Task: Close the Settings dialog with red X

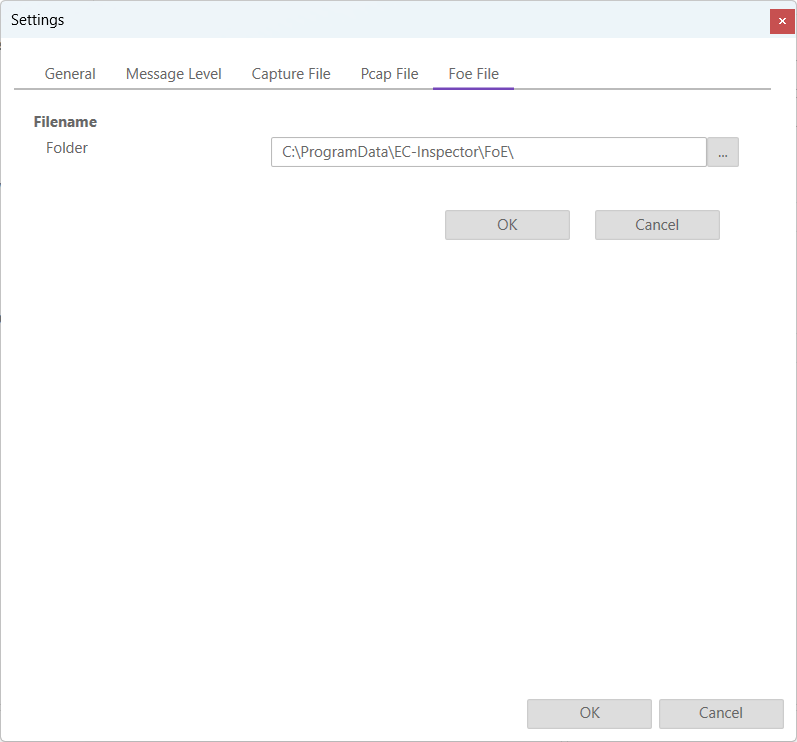Action: click(782, 21)
